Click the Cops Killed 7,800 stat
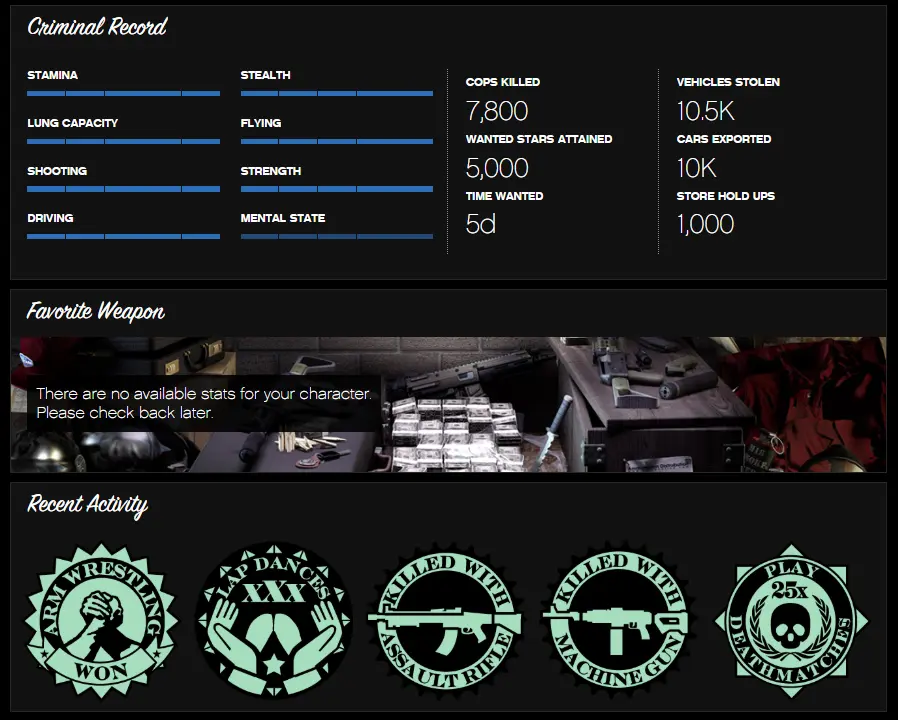 pyautogui.click(x=497, y=111)
